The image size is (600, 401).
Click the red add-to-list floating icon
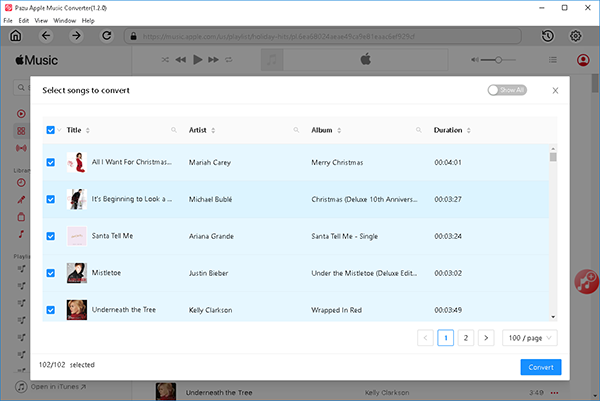click(x=585, y=283)
